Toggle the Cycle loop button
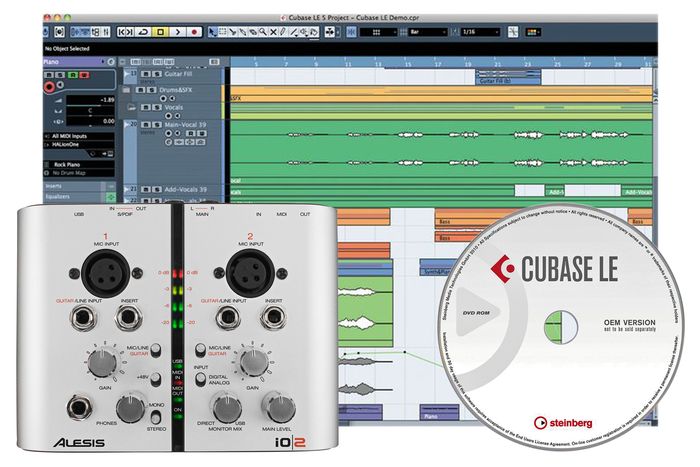700x467 pixels. pos(143,32)
